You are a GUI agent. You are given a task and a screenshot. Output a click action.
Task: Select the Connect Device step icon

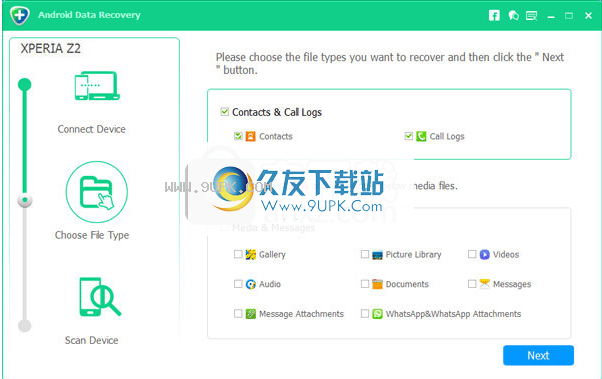coord(97,86)
